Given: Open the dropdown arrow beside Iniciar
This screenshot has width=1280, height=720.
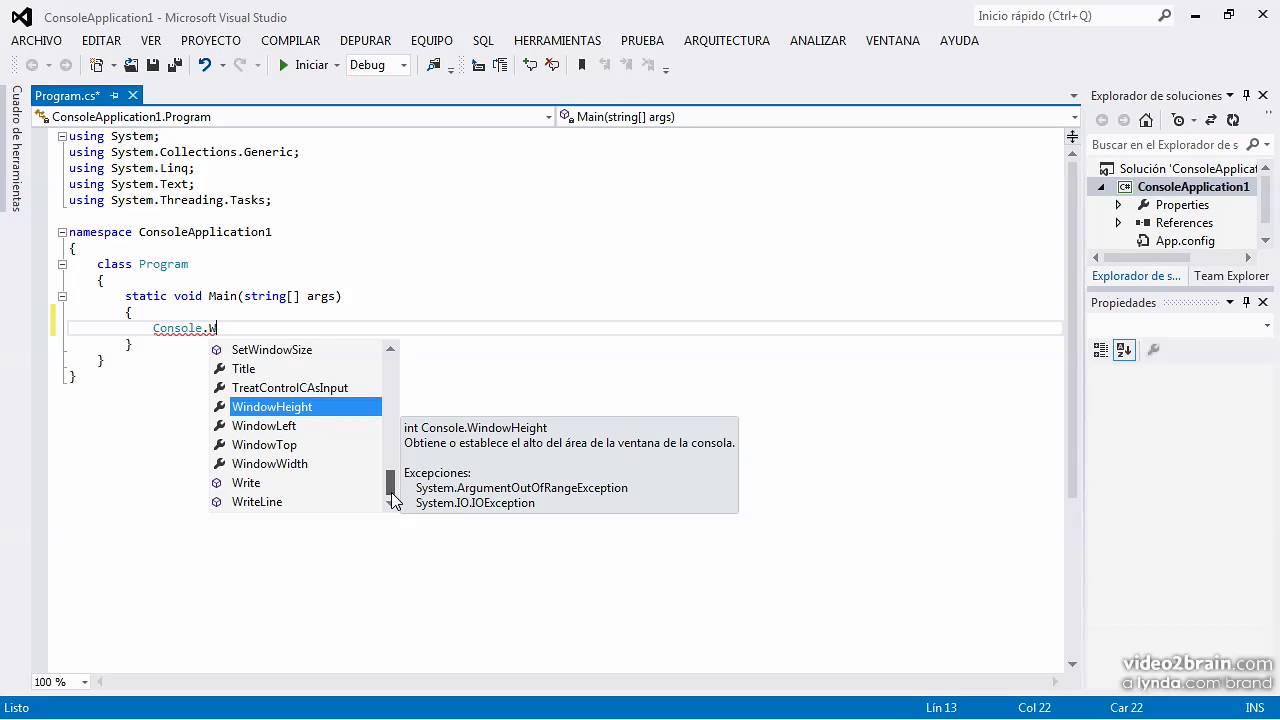Looking at the screenshot, I should (x=337, y=65).
